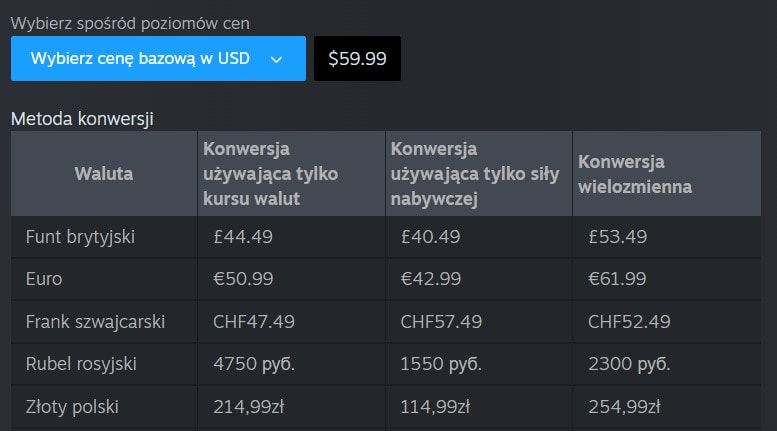
Task: Click the 'Waluta' column header
Action: pos(104,173)
